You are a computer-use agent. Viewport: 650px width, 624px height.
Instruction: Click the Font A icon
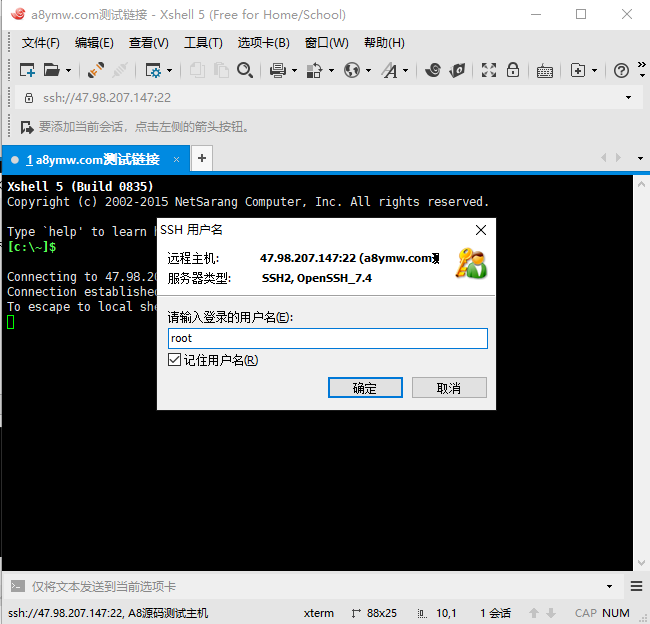pyautogui.click(x=389, y=70)
